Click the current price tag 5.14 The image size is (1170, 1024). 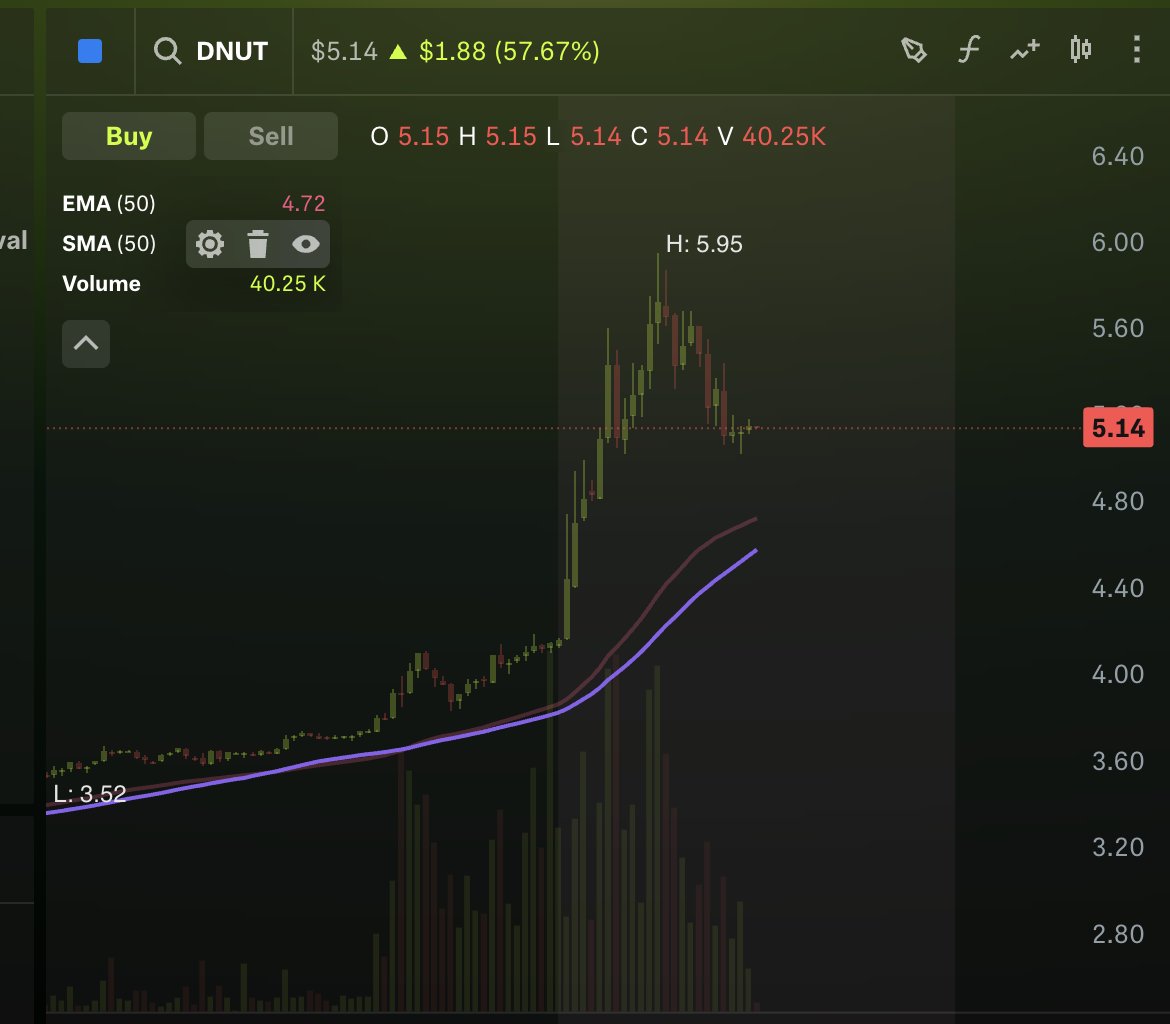point(1118,428)
